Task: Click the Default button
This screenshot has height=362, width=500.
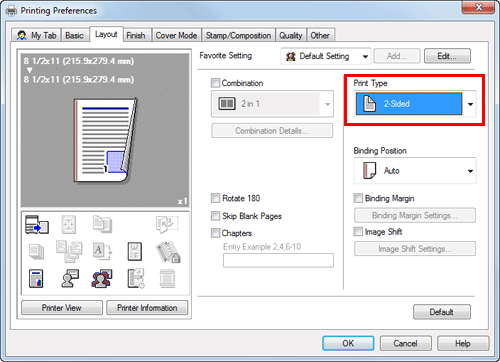Action: (x=442, y=312)
